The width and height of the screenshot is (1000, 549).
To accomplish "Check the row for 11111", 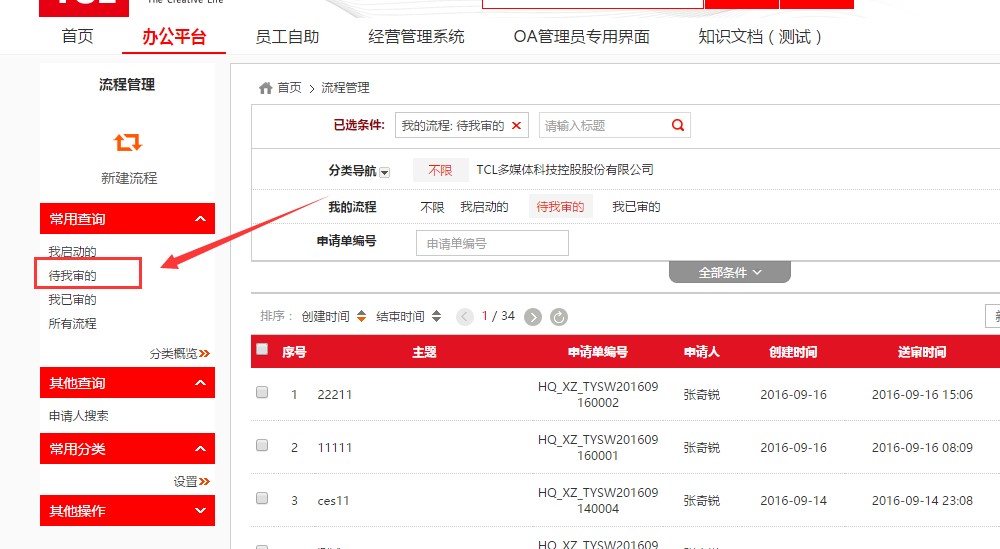I will click(262, 446).
